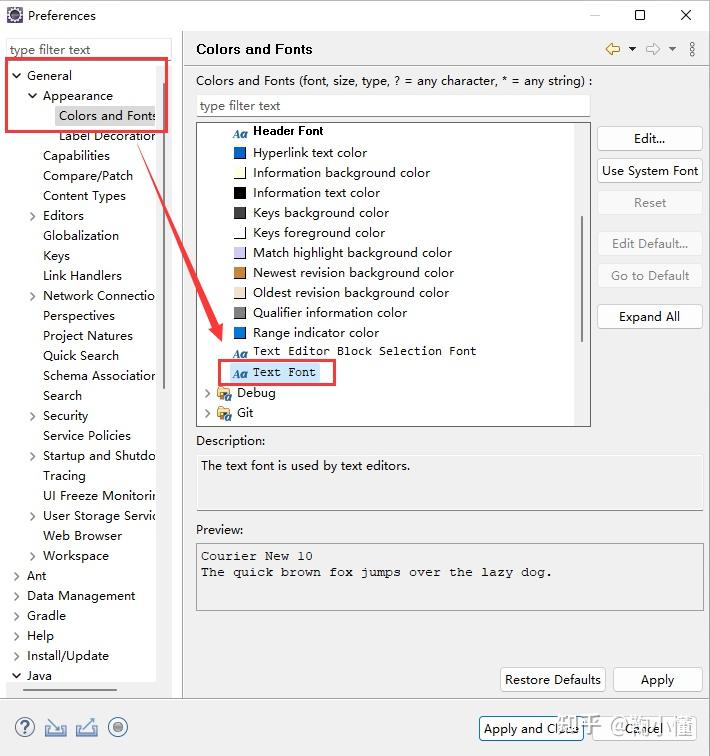The height and width of the screenshot is (756, 710).
Task: Open the three-dot view menu icon
Action: click(x=692, y=49)
